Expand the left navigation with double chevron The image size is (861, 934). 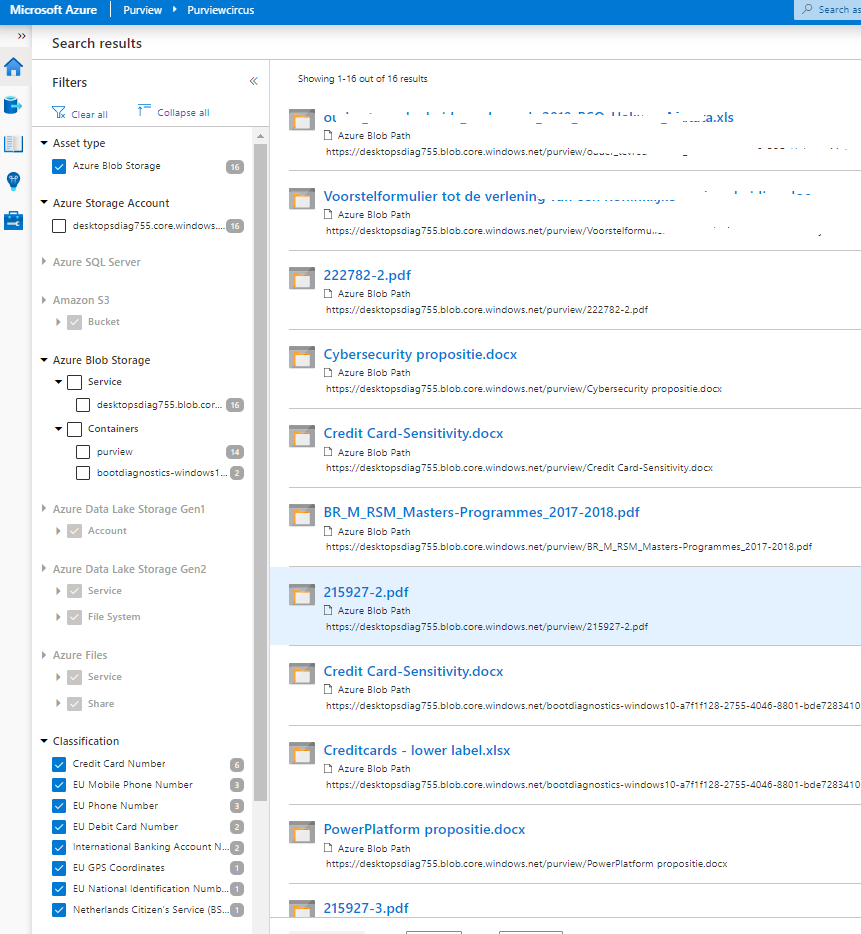coord(21,36)
